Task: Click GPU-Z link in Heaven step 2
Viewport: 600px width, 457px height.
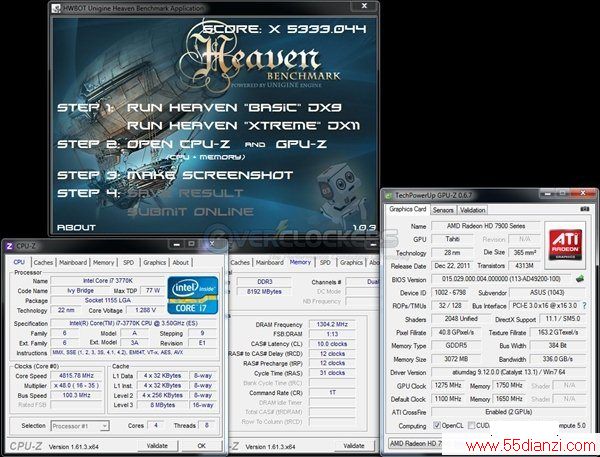Action: click(301, 144)
